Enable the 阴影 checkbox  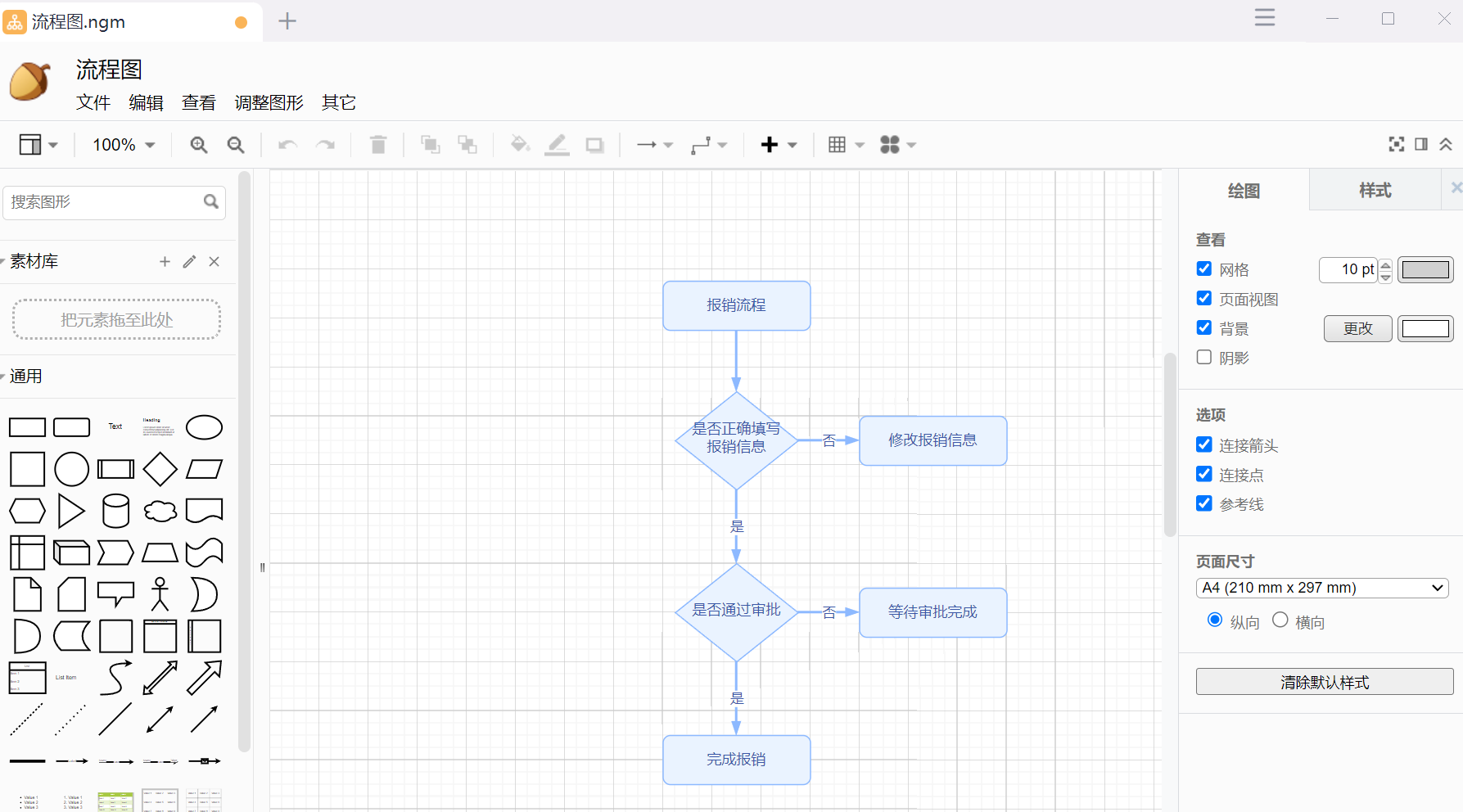(1204, 357)
